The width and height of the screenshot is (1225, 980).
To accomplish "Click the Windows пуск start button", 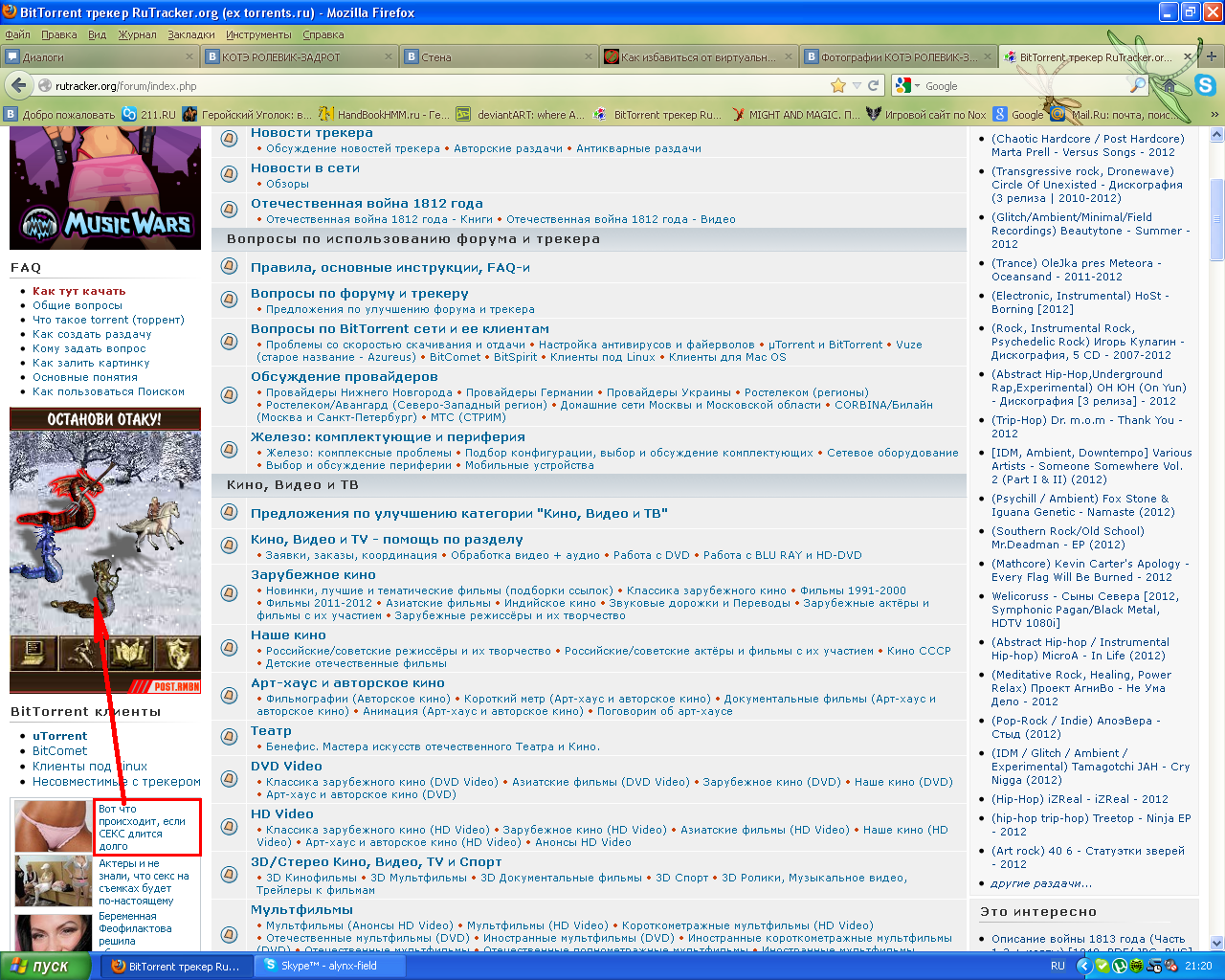I will pos(46,966).
